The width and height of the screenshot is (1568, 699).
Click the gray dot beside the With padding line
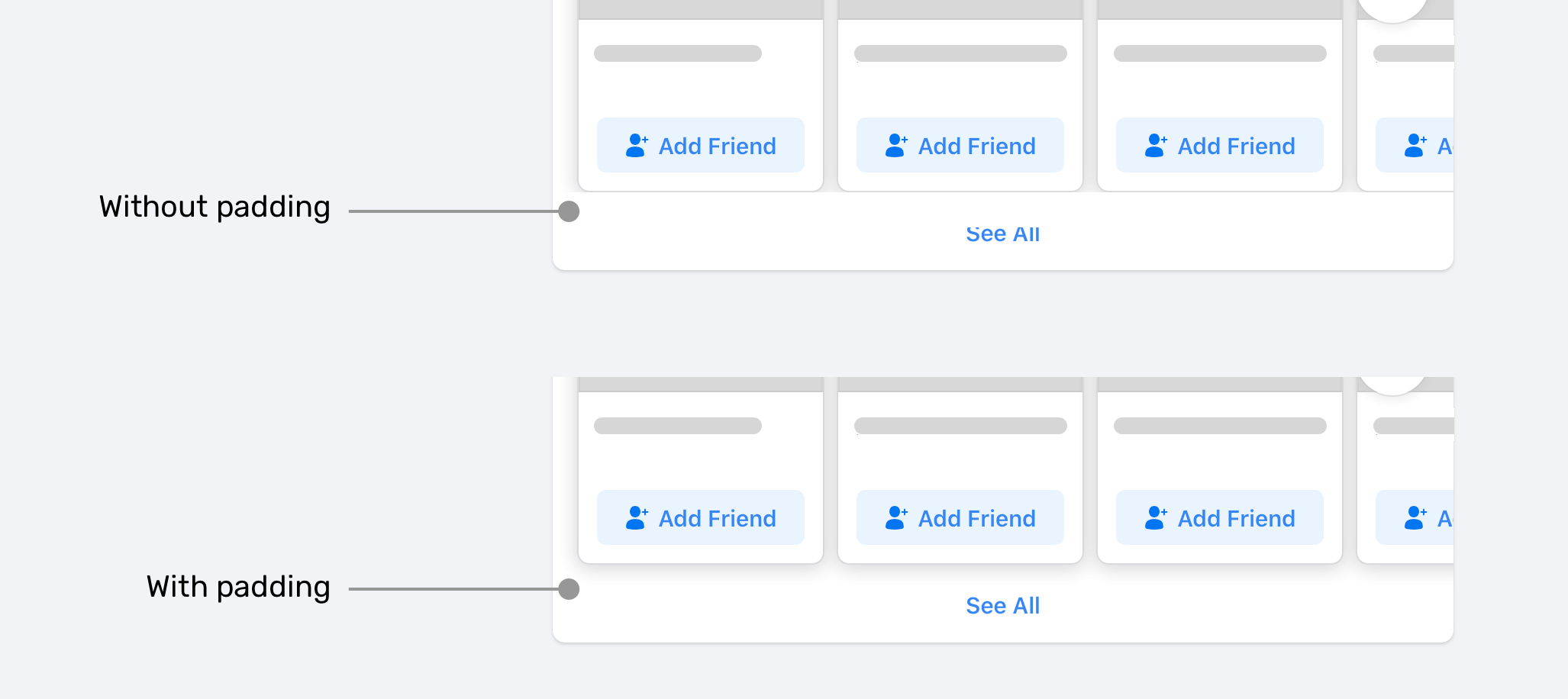(x=569, y=589)
